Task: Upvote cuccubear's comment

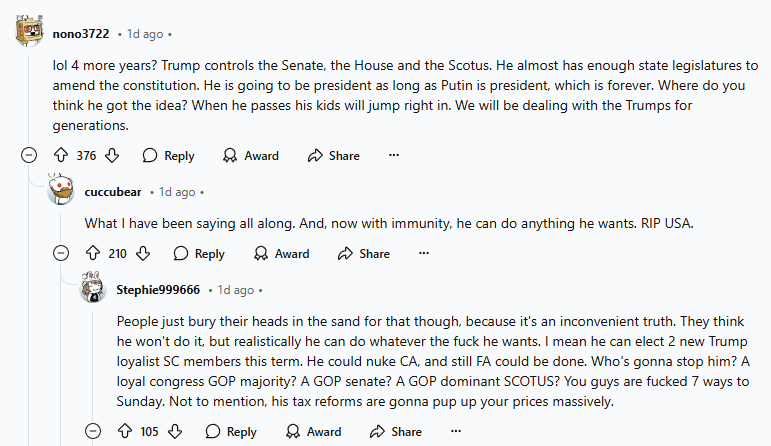Action: click(x=93, y=254)
